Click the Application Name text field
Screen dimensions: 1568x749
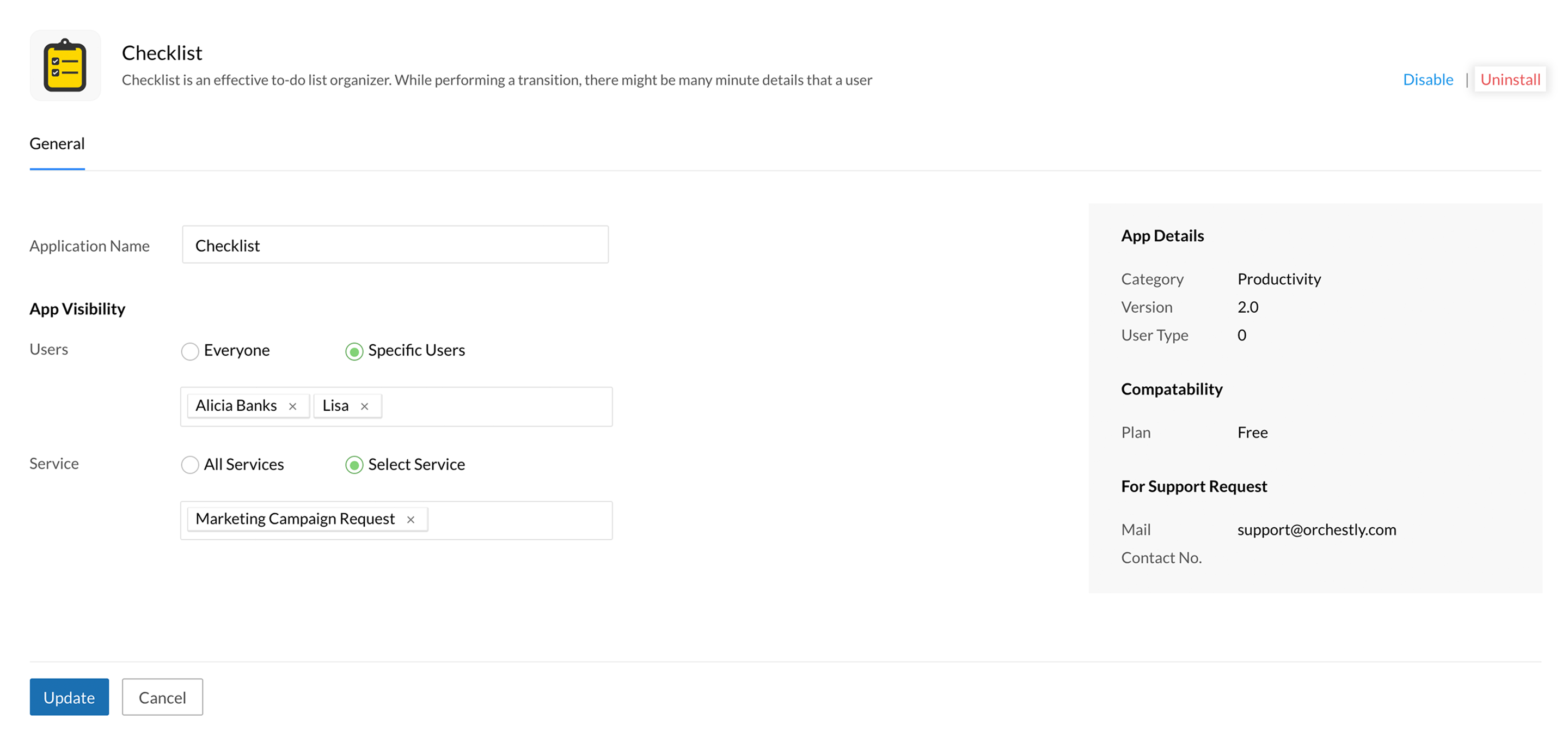[395, 245]
